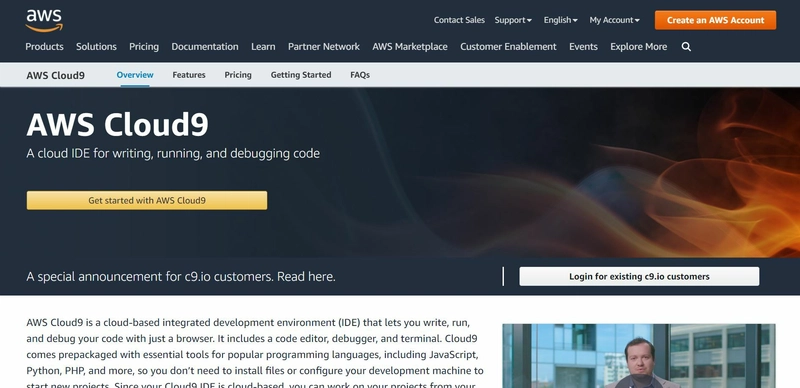800x388 pixels.
Task: Click Login for existing c9.io customers
Action: click(639, 276)
